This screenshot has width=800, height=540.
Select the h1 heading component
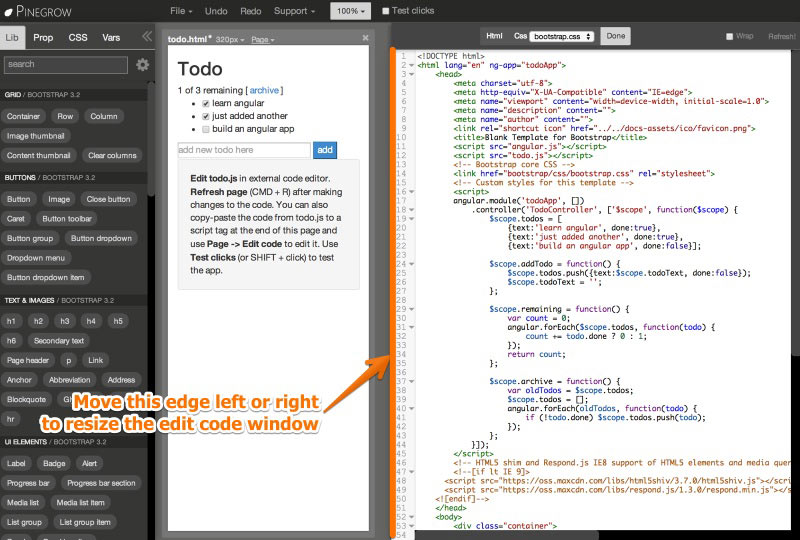[x=11, y=321]
